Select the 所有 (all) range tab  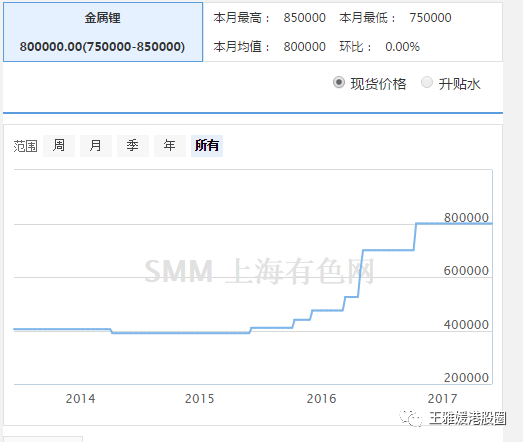click(207, 146)
